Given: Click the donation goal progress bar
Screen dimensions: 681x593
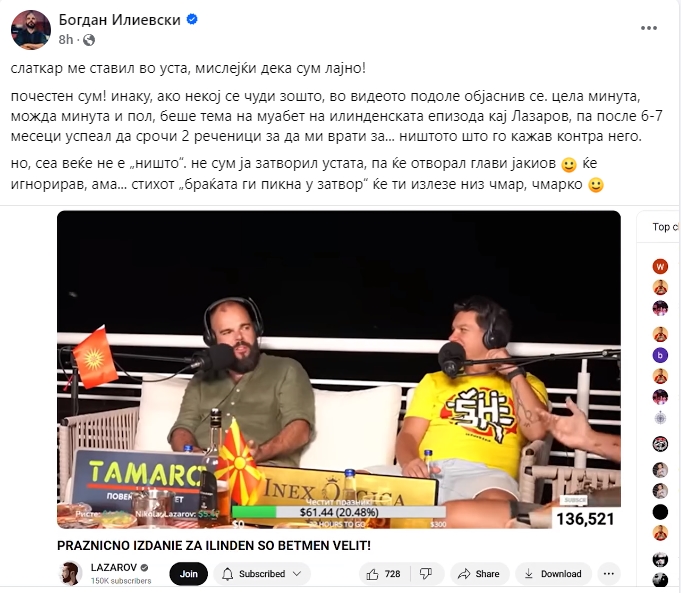Looking at the screenshot, I should tap(339, 512).
